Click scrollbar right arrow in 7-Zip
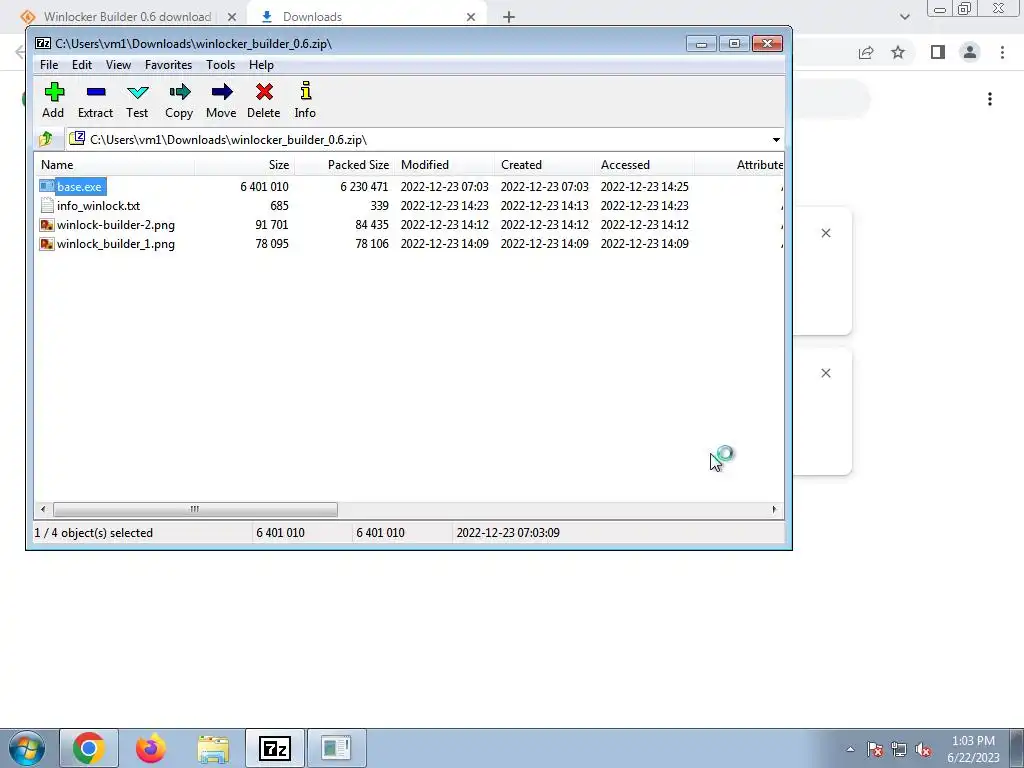The image size is (1024, 768). [x=775, y=509]
